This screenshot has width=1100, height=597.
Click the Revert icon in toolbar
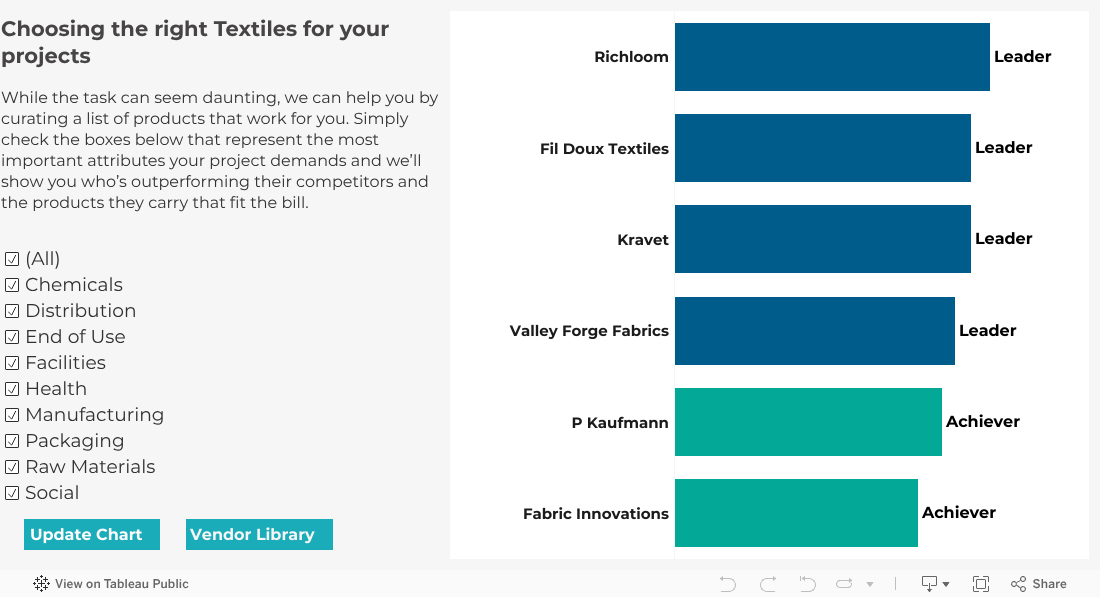click(x=807, y=584)
